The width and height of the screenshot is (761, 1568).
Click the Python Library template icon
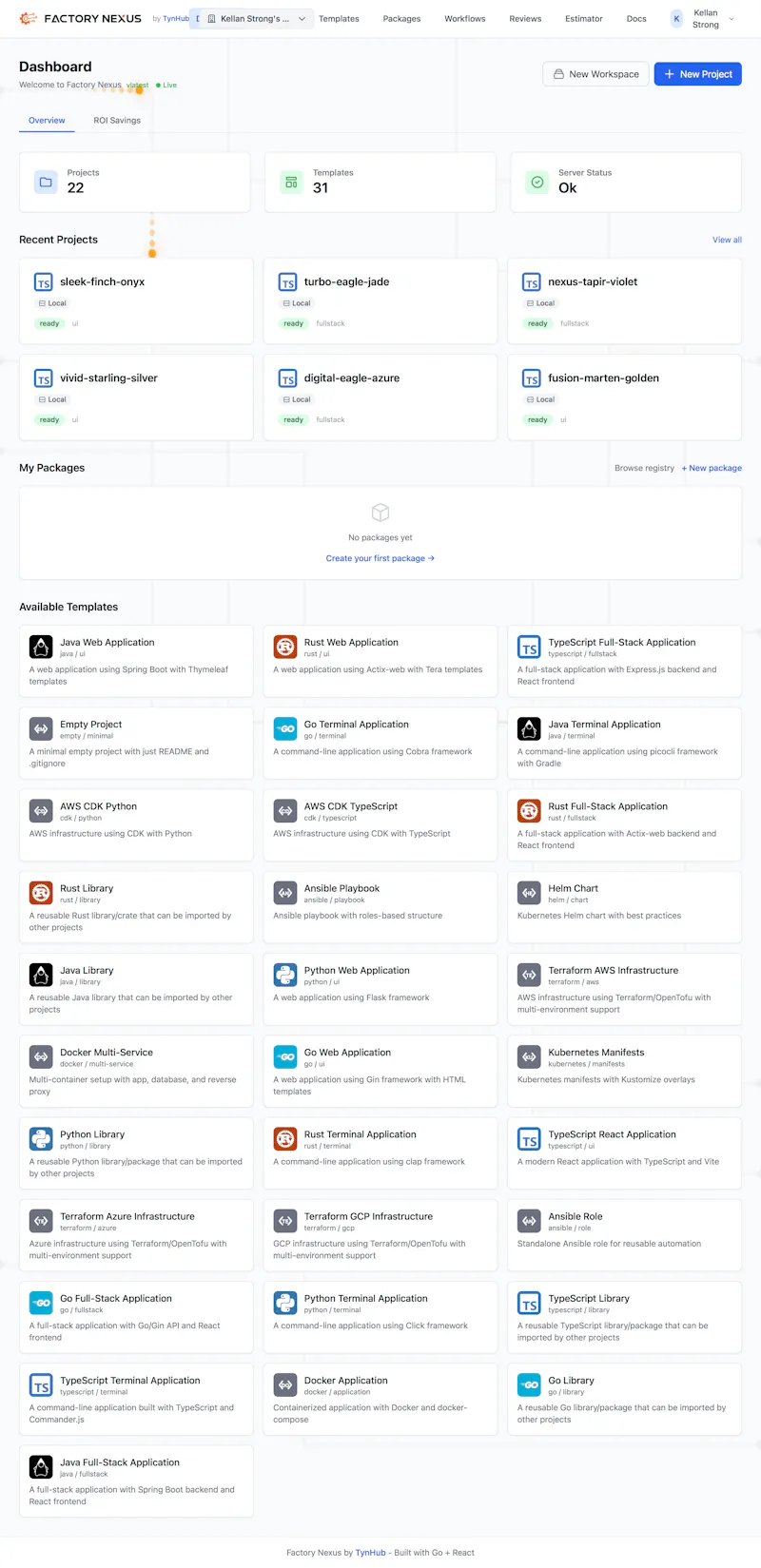pos(41,1139)
